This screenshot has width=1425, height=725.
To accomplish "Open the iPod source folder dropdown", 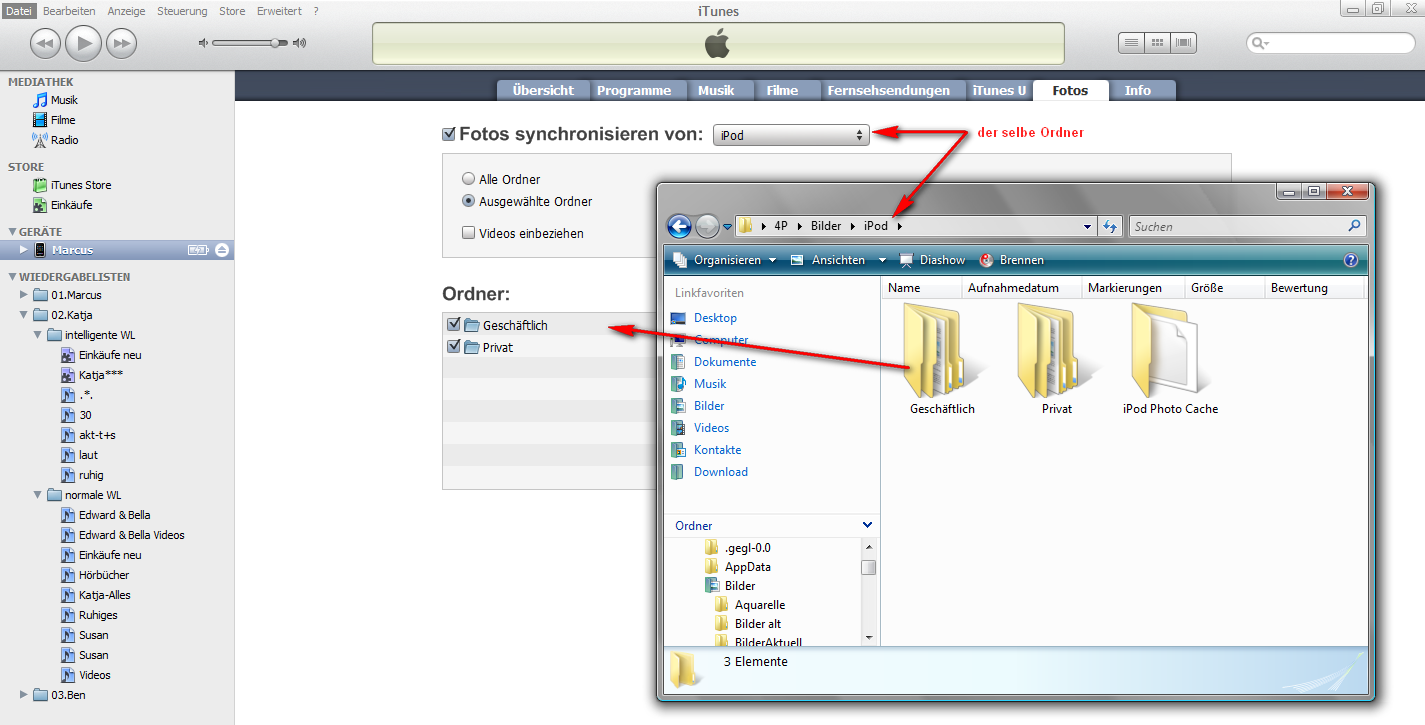I will point(791,135).
